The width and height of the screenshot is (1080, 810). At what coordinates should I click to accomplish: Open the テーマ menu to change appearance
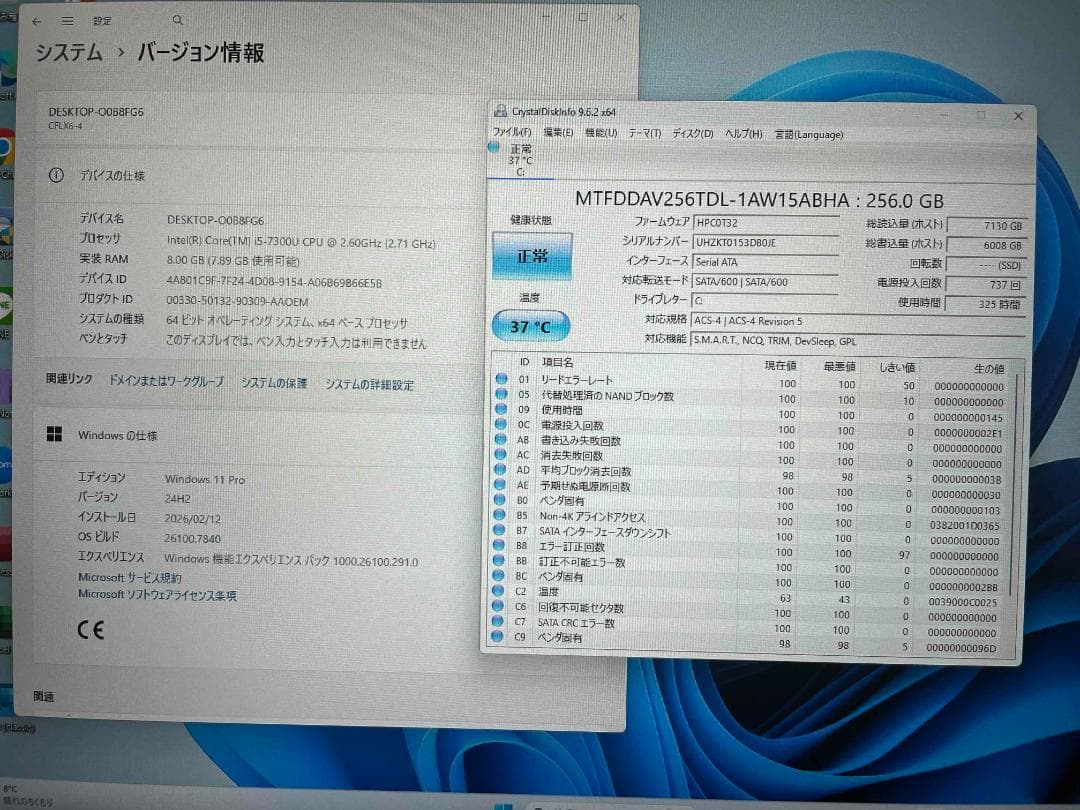coord(646,133)
